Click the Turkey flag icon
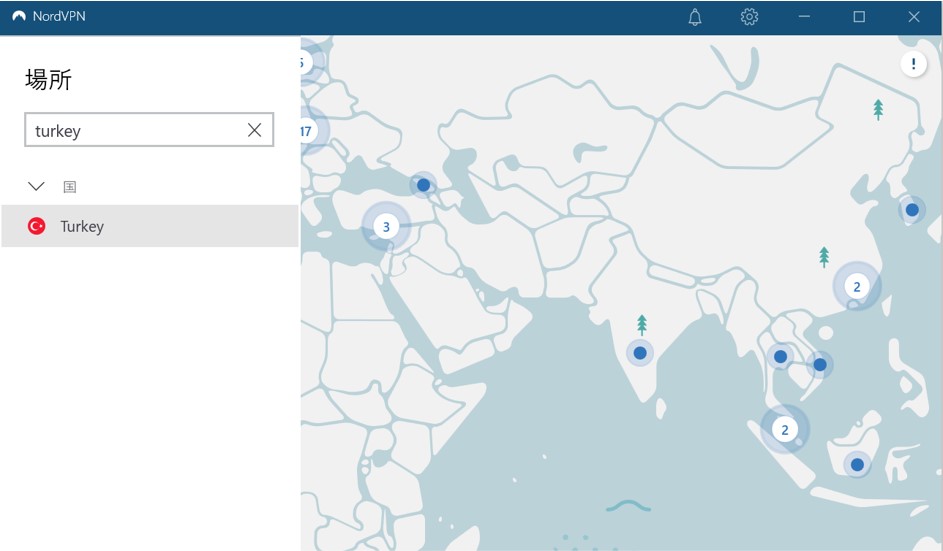 37,226
